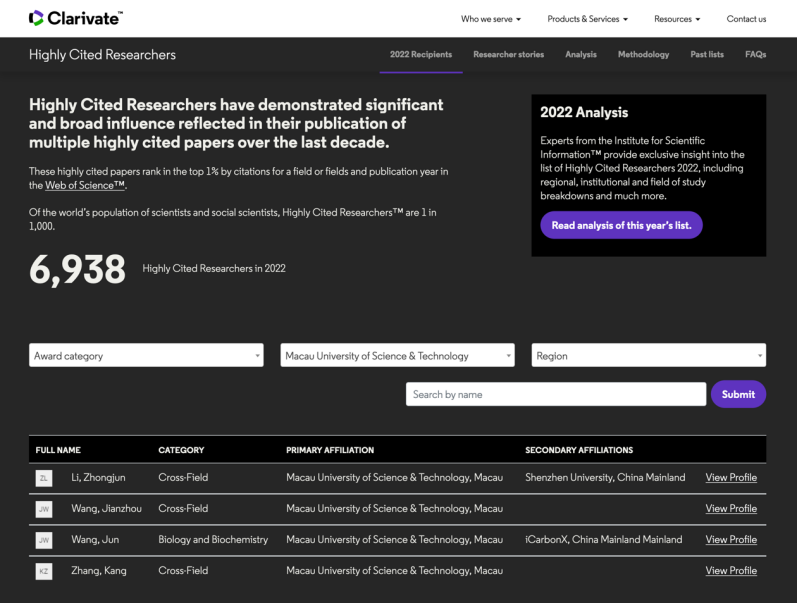Image resolution: width=797 pixels, height=603 pixels.
Task: Click Shenzhen University, China Mainland cell
Action: click(605, 477)
